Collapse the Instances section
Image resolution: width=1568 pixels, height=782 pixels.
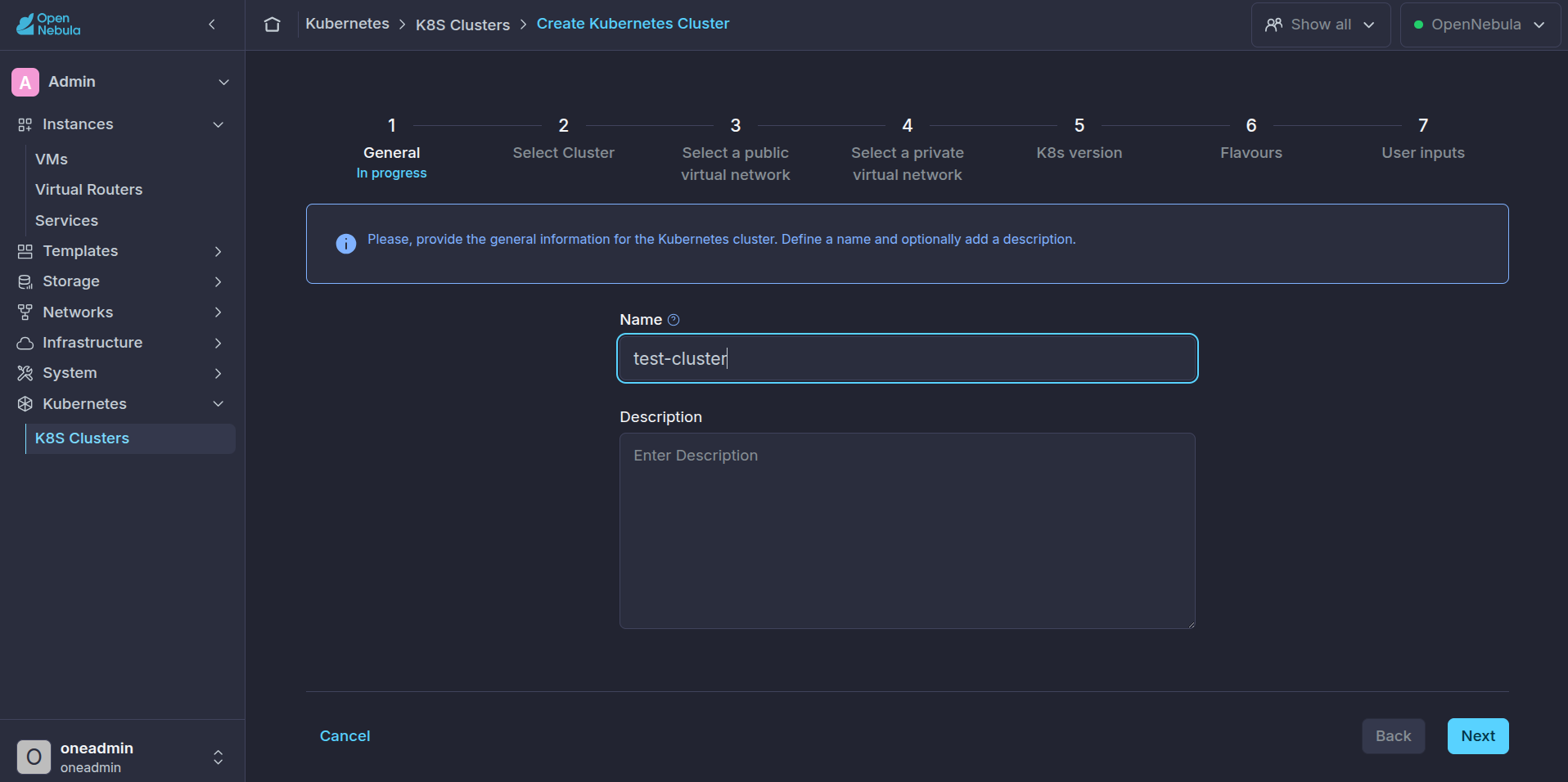click(x=219, y=124)
